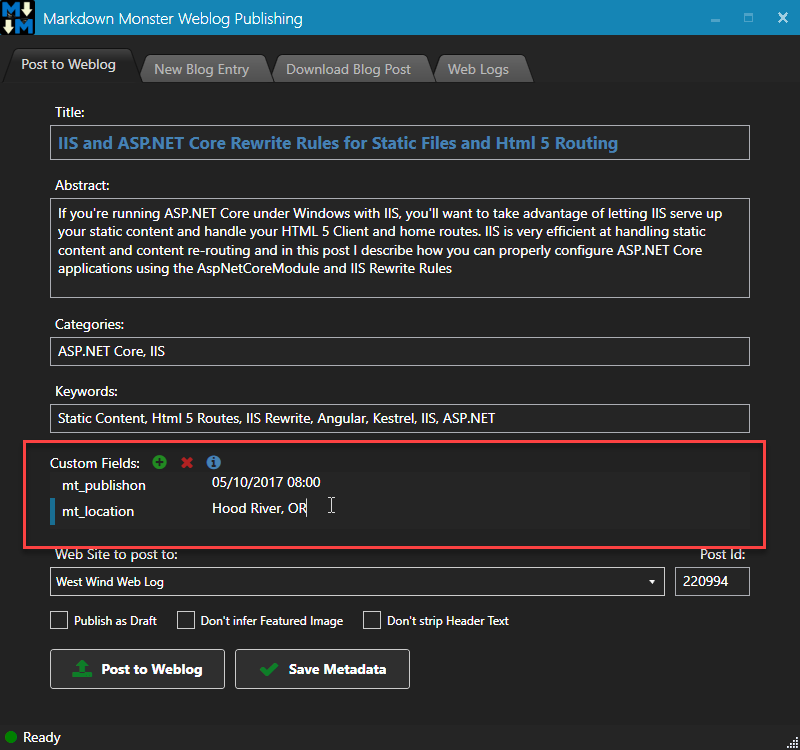Edit the Categories field

point(399,352)
